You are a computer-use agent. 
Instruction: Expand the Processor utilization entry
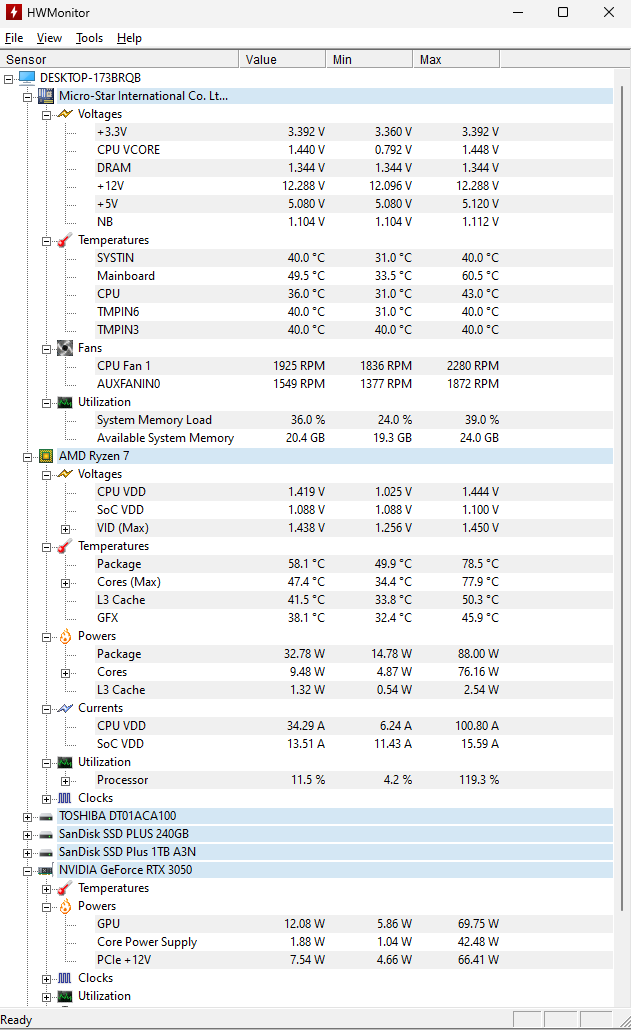point(66,781)
